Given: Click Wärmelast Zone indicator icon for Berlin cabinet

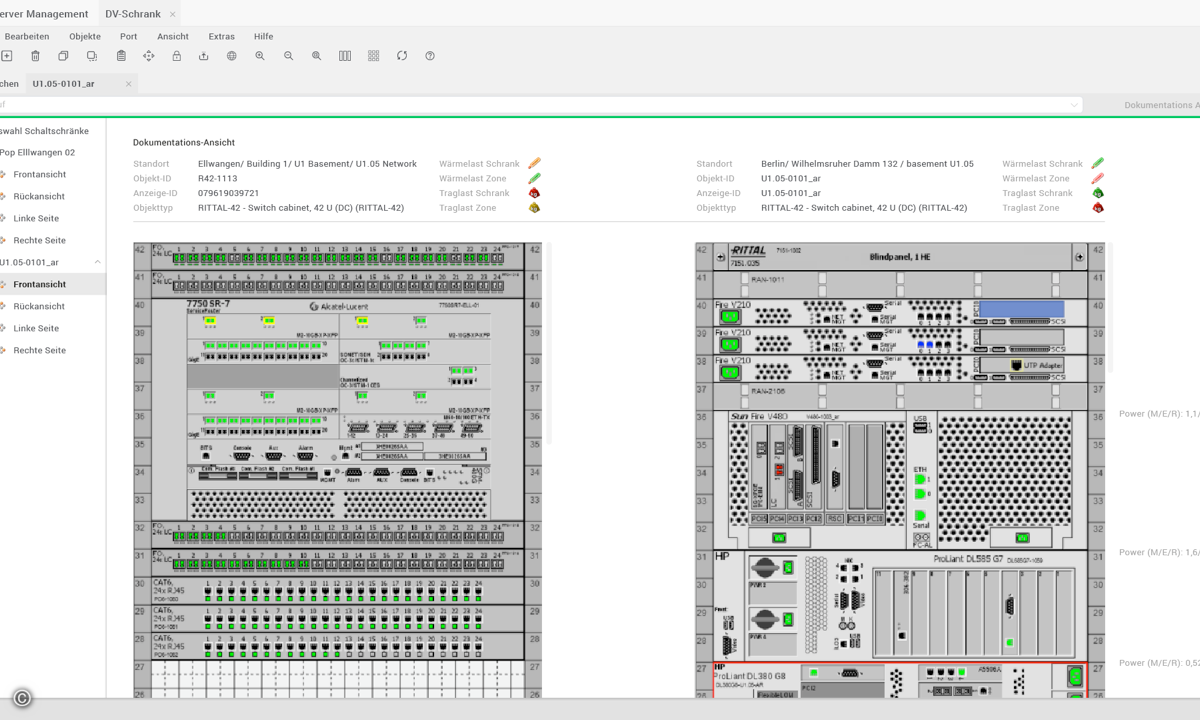Looking at the screenshot, I should click(1098, 178).
